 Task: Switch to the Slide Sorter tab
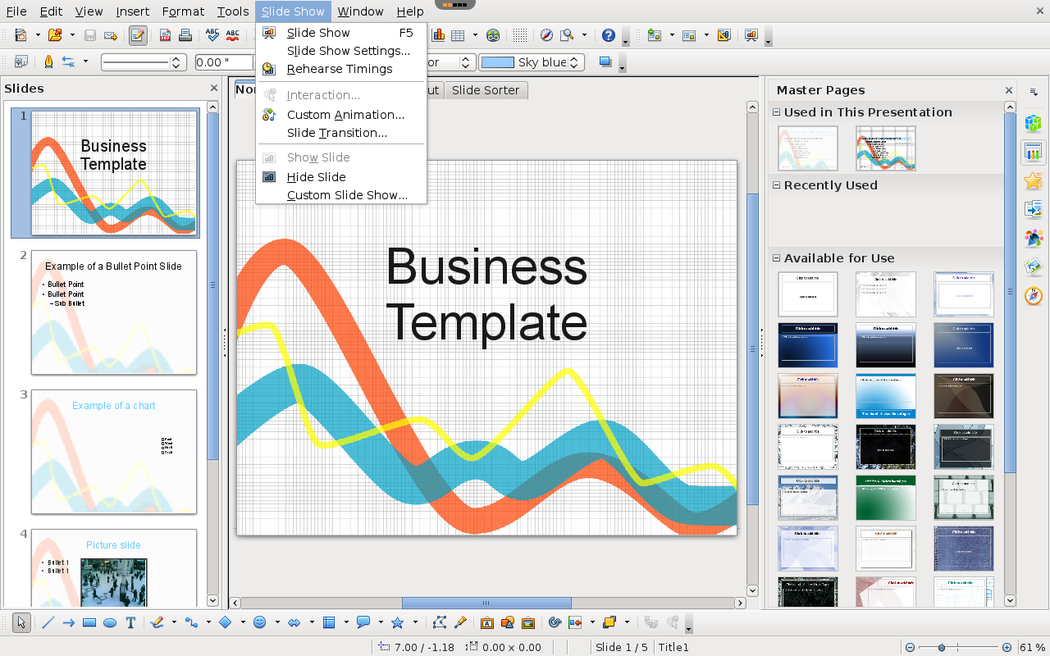point(485,90)
